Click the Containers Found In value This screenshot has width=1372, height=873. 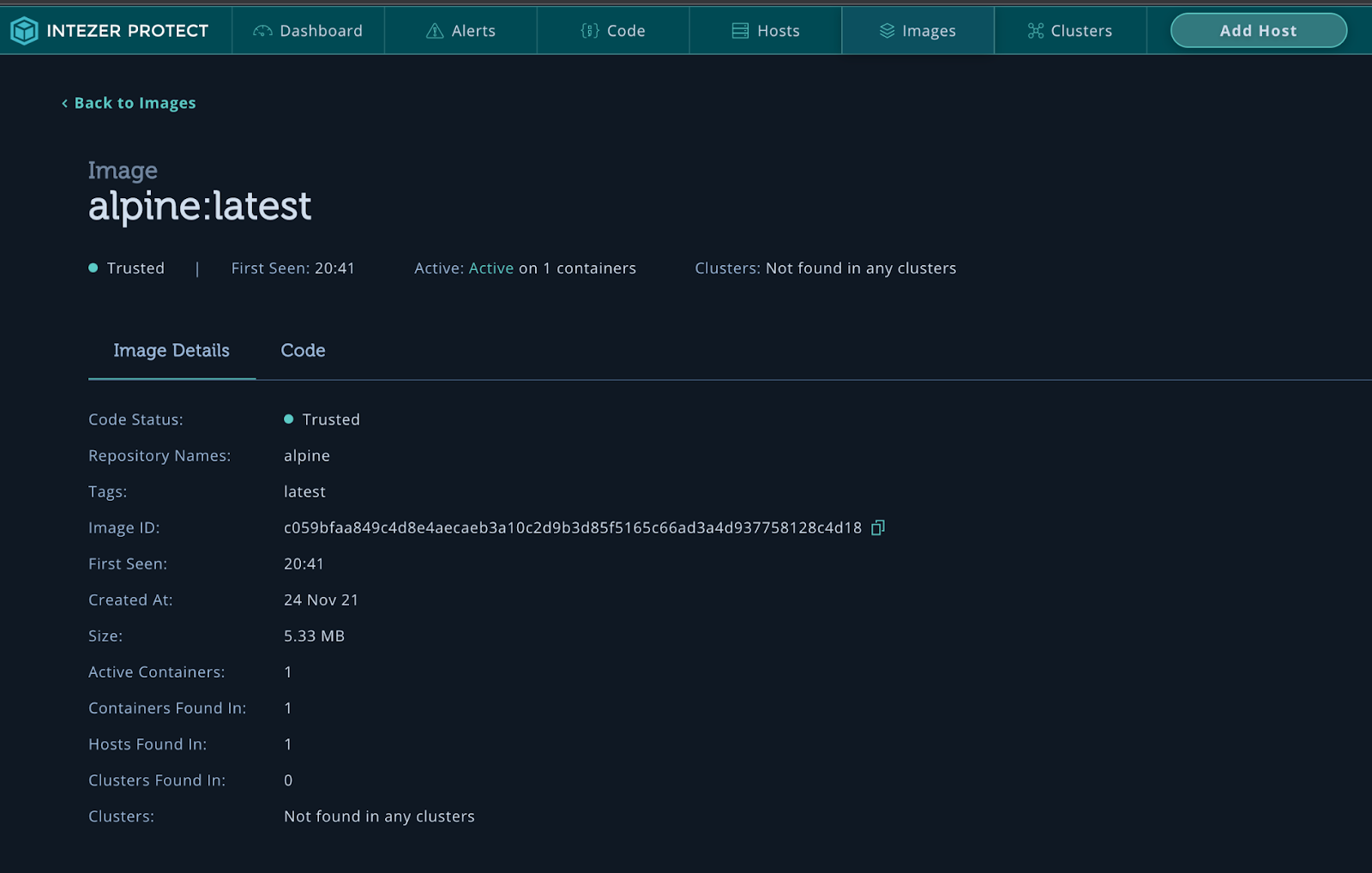[288, 708]
